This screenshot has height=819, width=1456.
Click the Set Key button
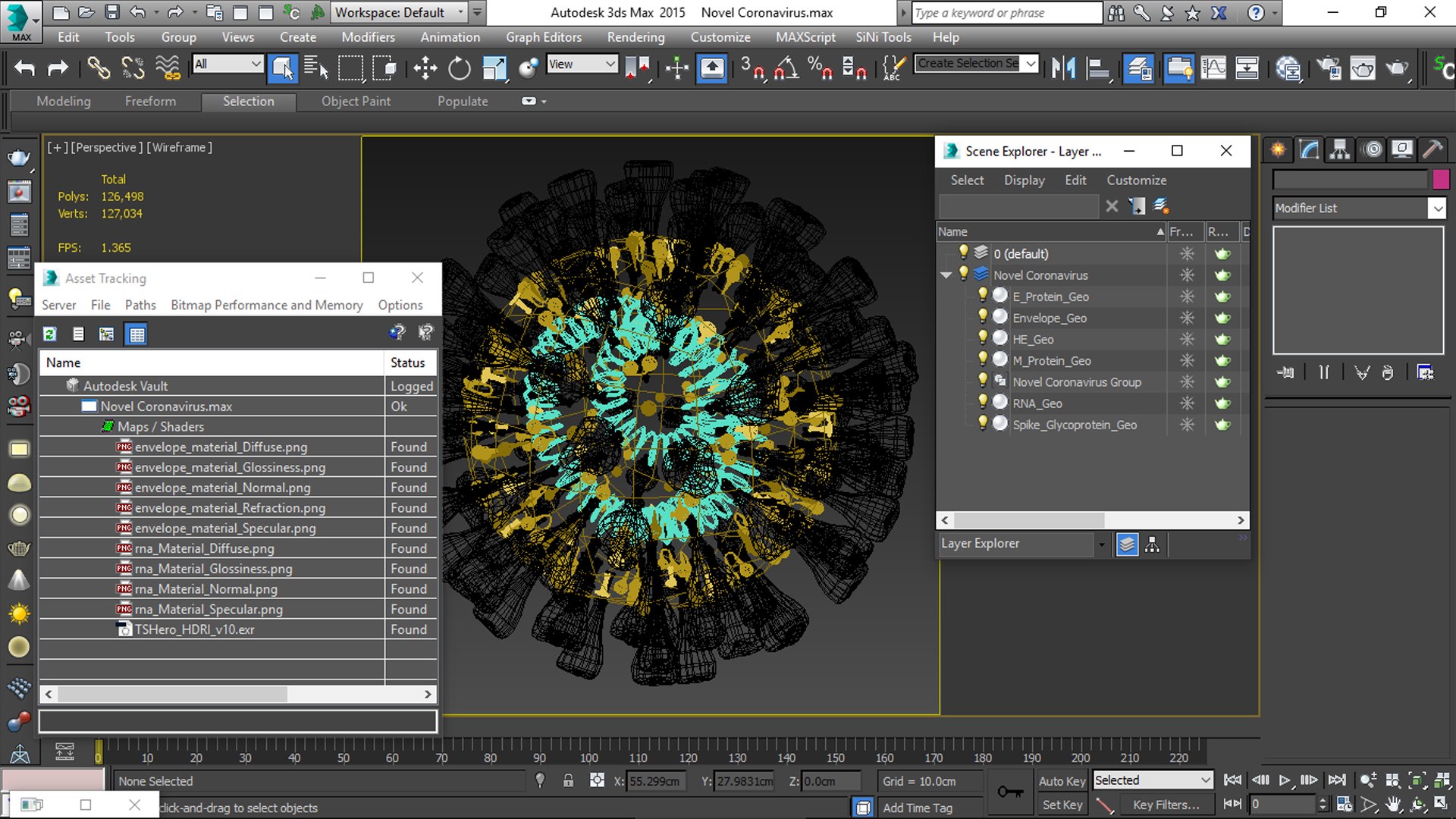1062,805
